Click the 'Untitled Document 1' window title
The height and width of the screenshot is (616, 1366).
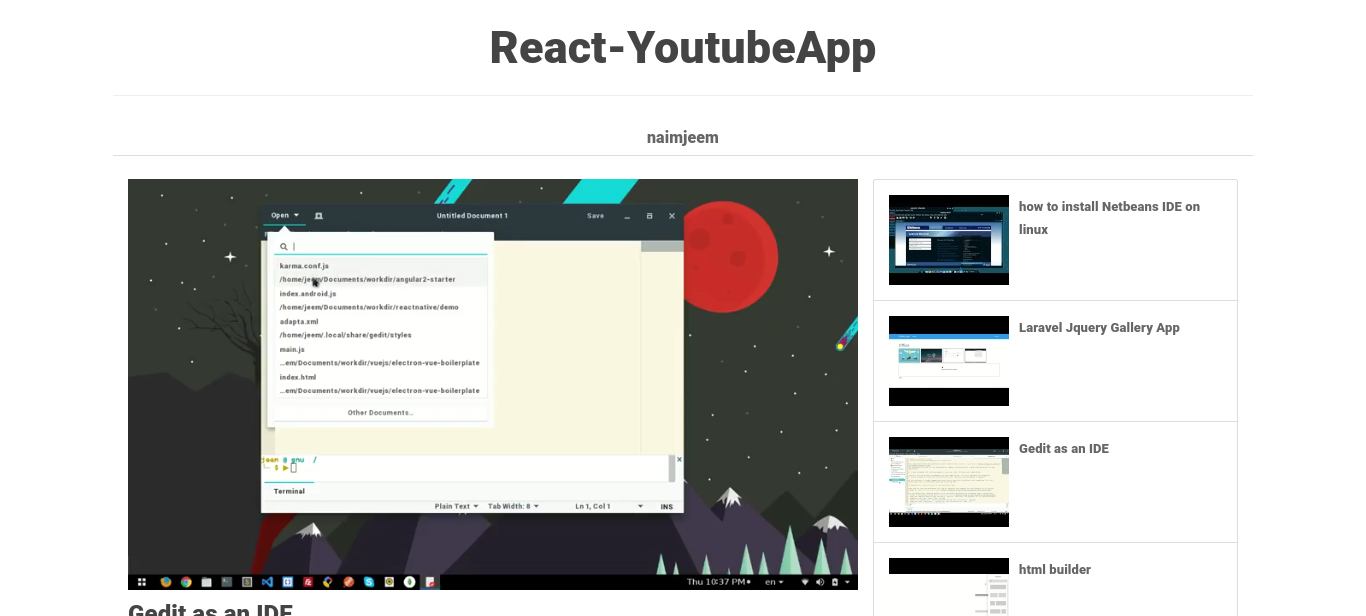click(x=472, y=216)
